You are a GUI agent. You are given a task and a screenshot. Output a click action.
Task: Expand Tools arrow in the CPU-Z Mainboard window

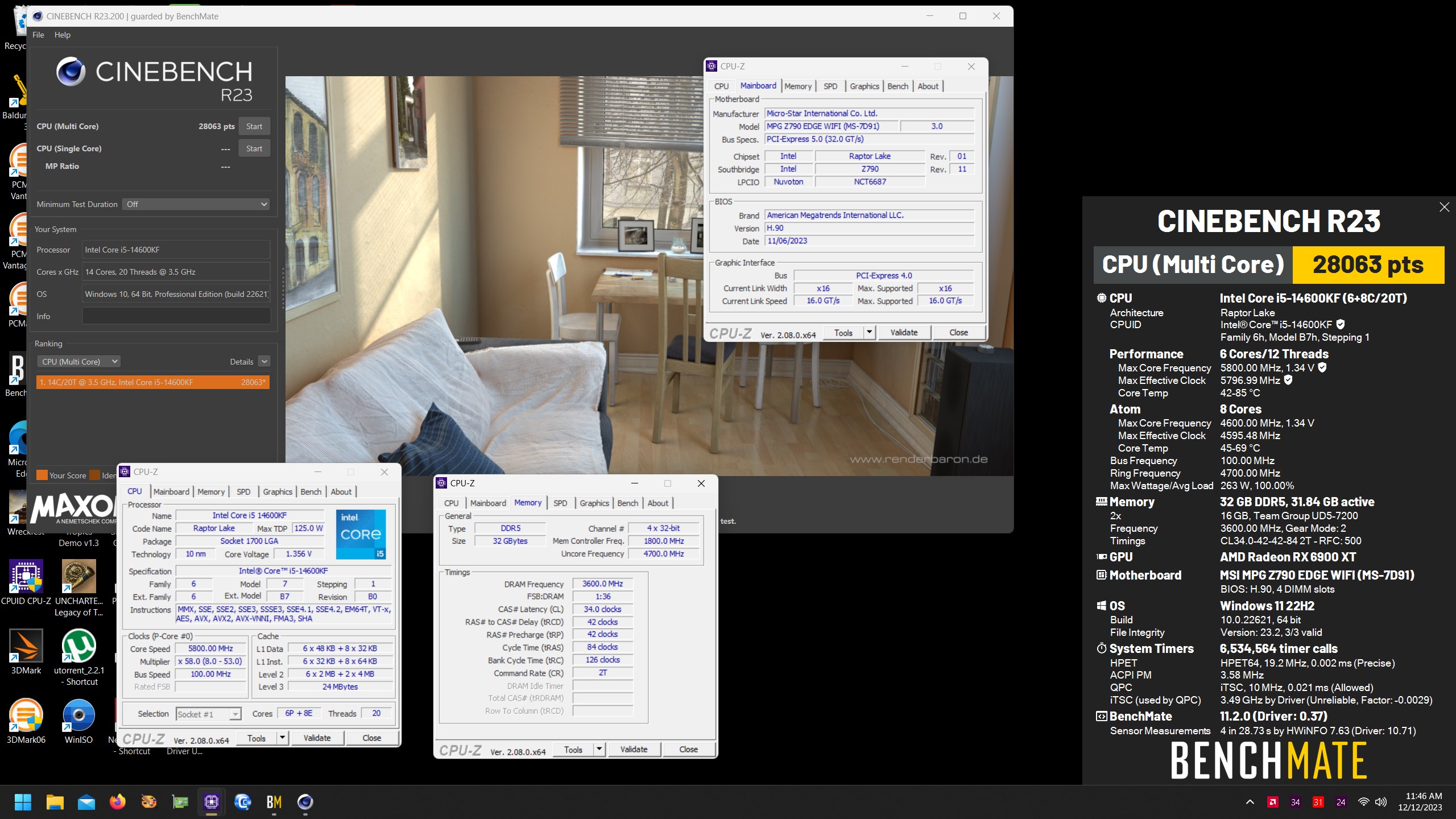pos(869,333)
